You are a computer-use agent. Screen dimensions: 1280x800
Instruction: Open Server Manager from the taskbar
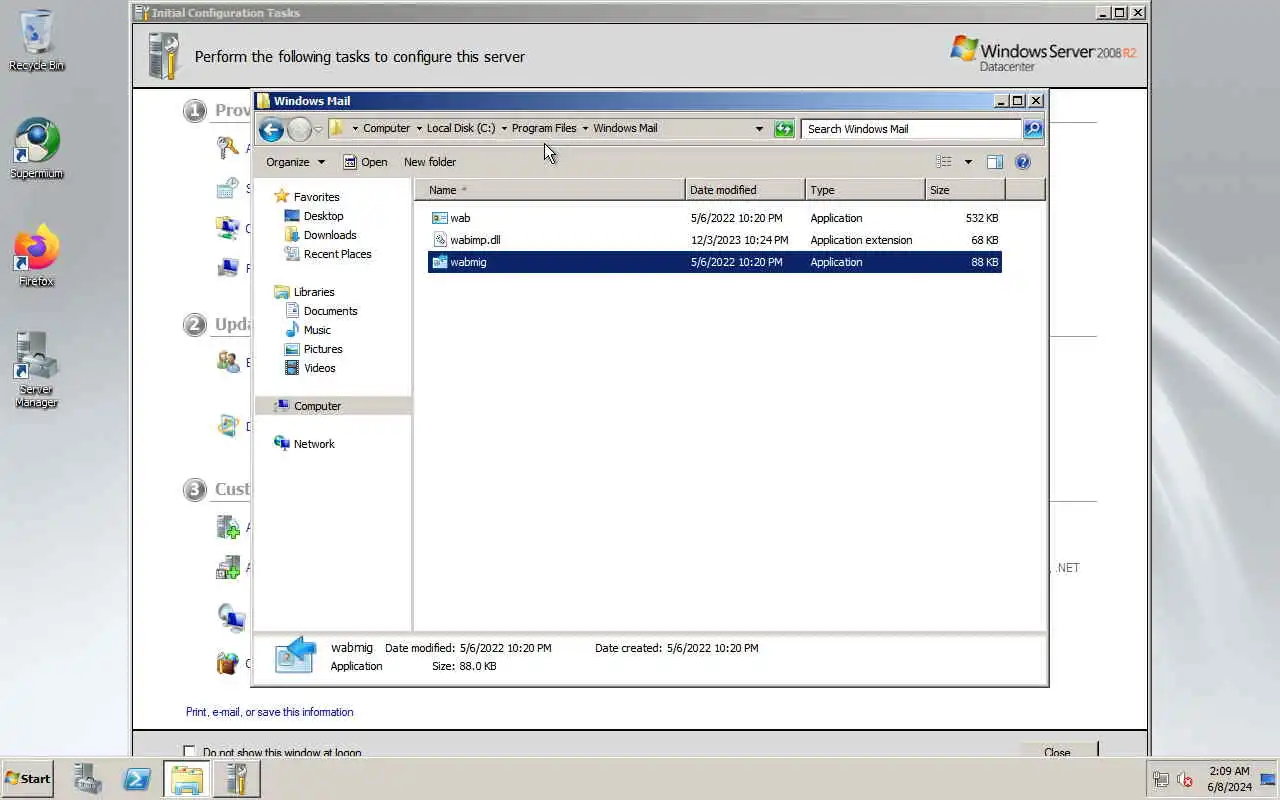[88, 779]
